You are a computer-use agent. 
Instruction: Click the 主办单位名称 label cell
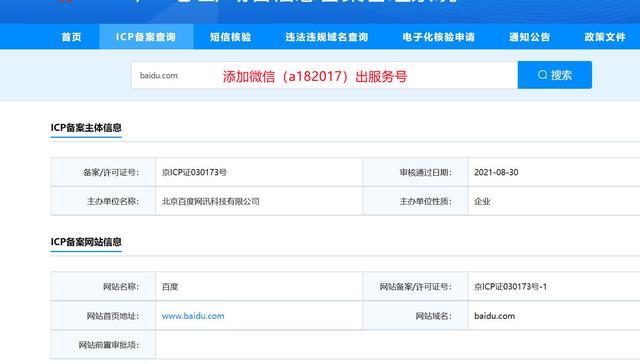click(103, 201)
